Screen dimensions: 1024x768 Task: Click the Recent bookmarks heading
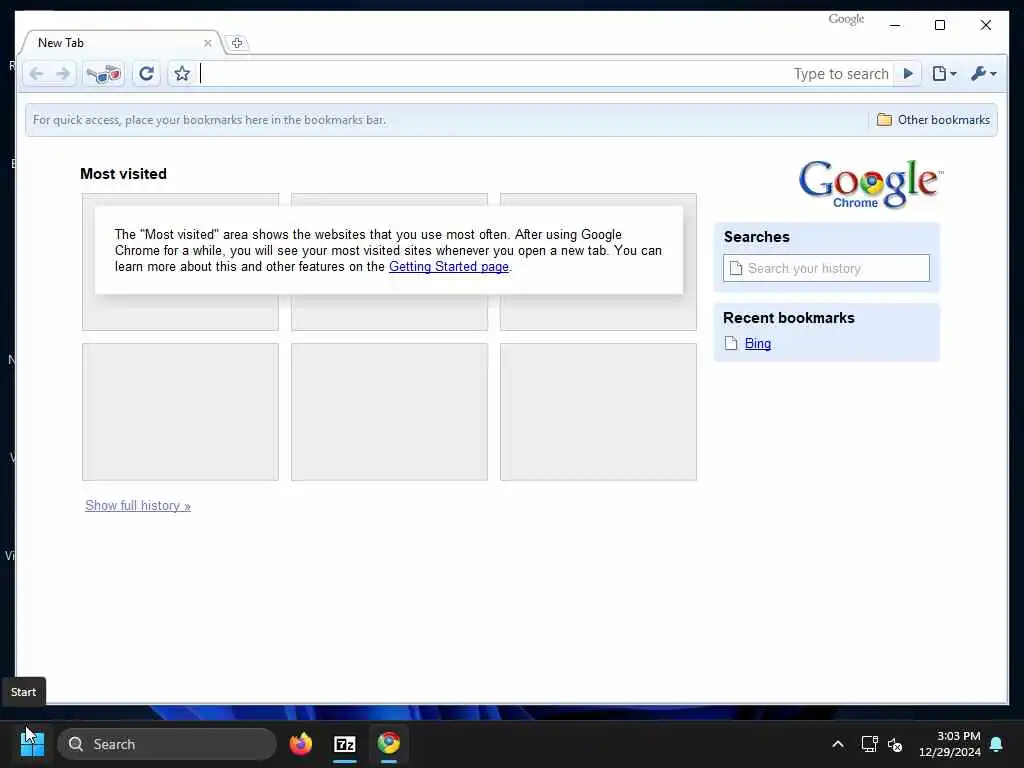tap(788, 318)
